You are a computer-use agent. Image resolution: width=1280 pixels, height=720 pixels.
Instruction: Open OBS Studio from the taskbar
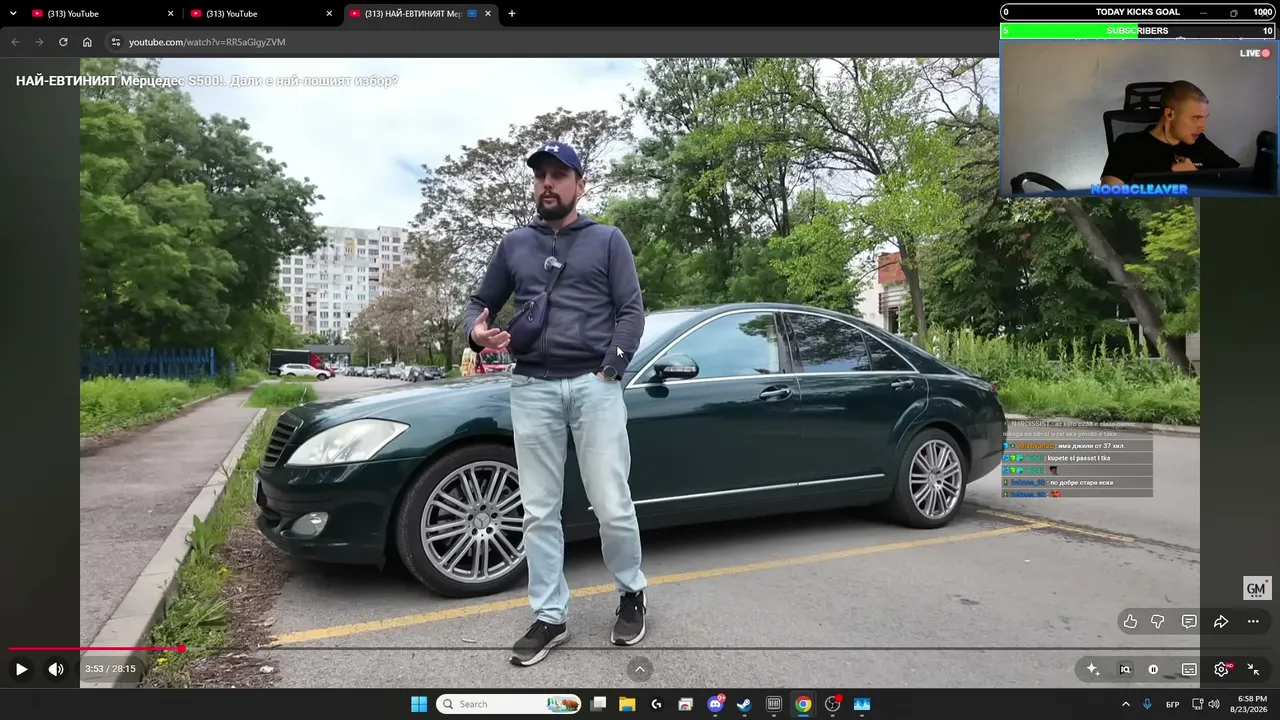833,704
